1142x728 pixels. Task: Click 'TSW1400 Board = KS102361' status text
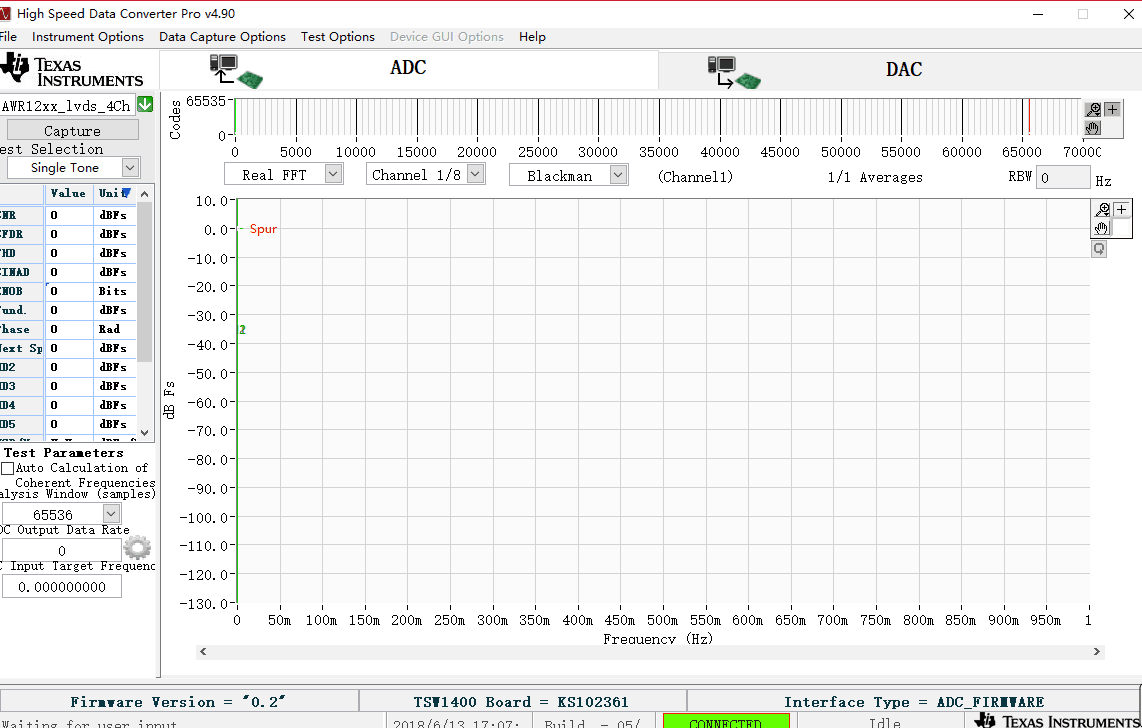(x=521, y=702)
